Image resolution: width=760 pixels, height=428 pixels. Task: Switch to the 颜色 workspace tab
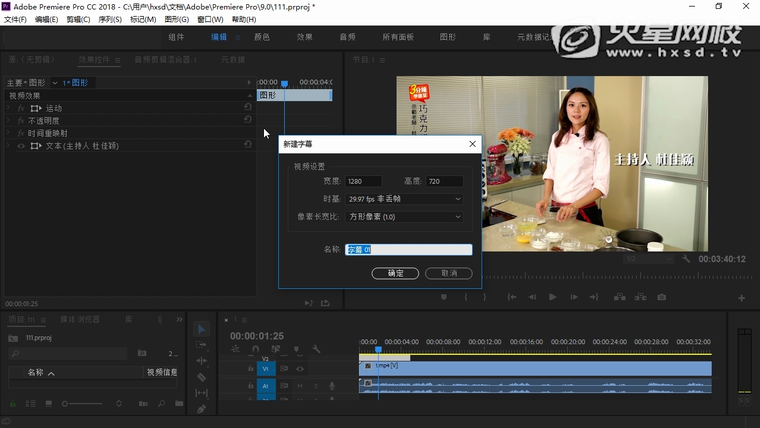click(x=262, y=37)
